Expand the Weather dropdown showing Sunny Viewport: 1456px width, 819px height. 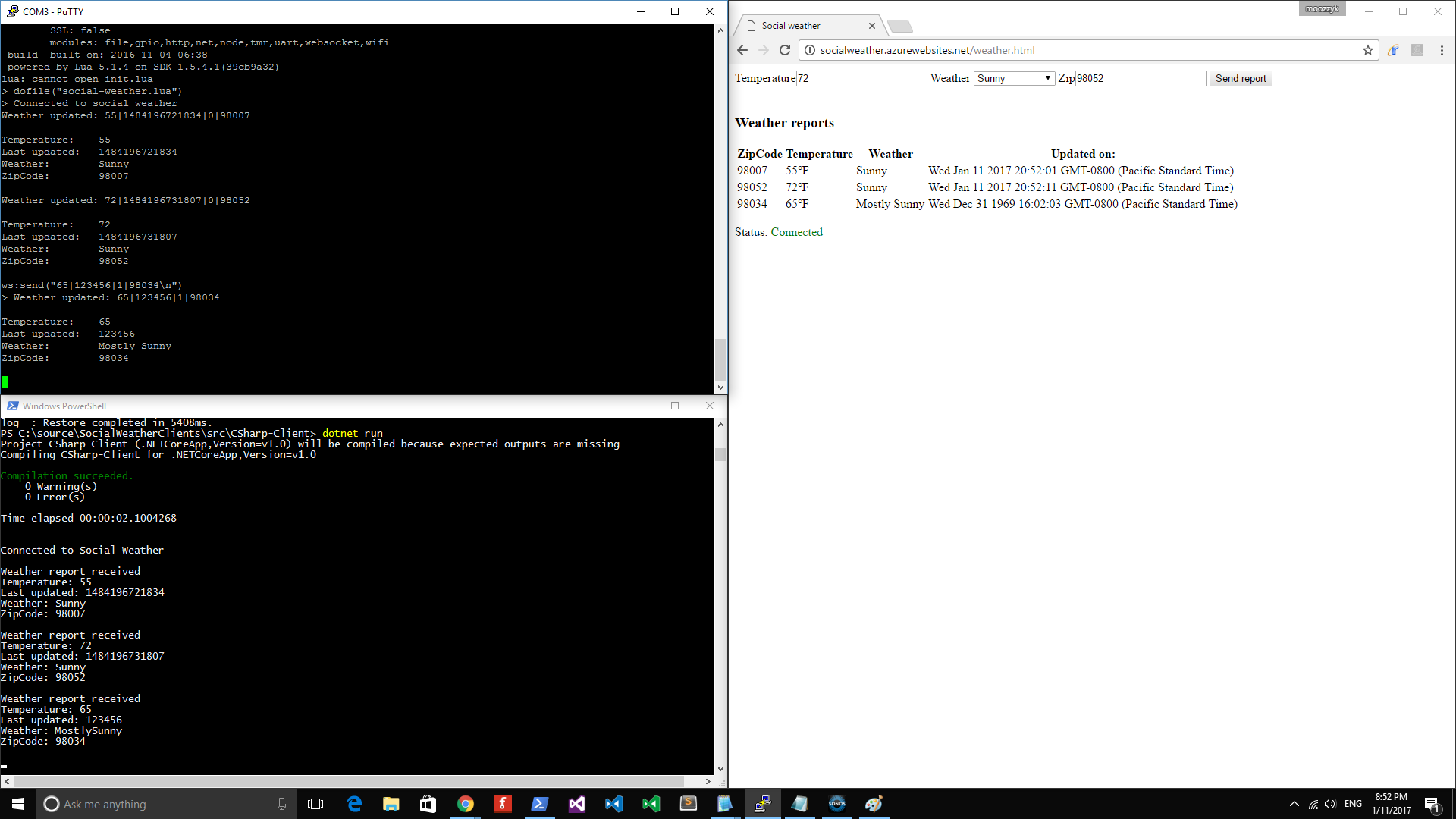[x=1013, y=78]
